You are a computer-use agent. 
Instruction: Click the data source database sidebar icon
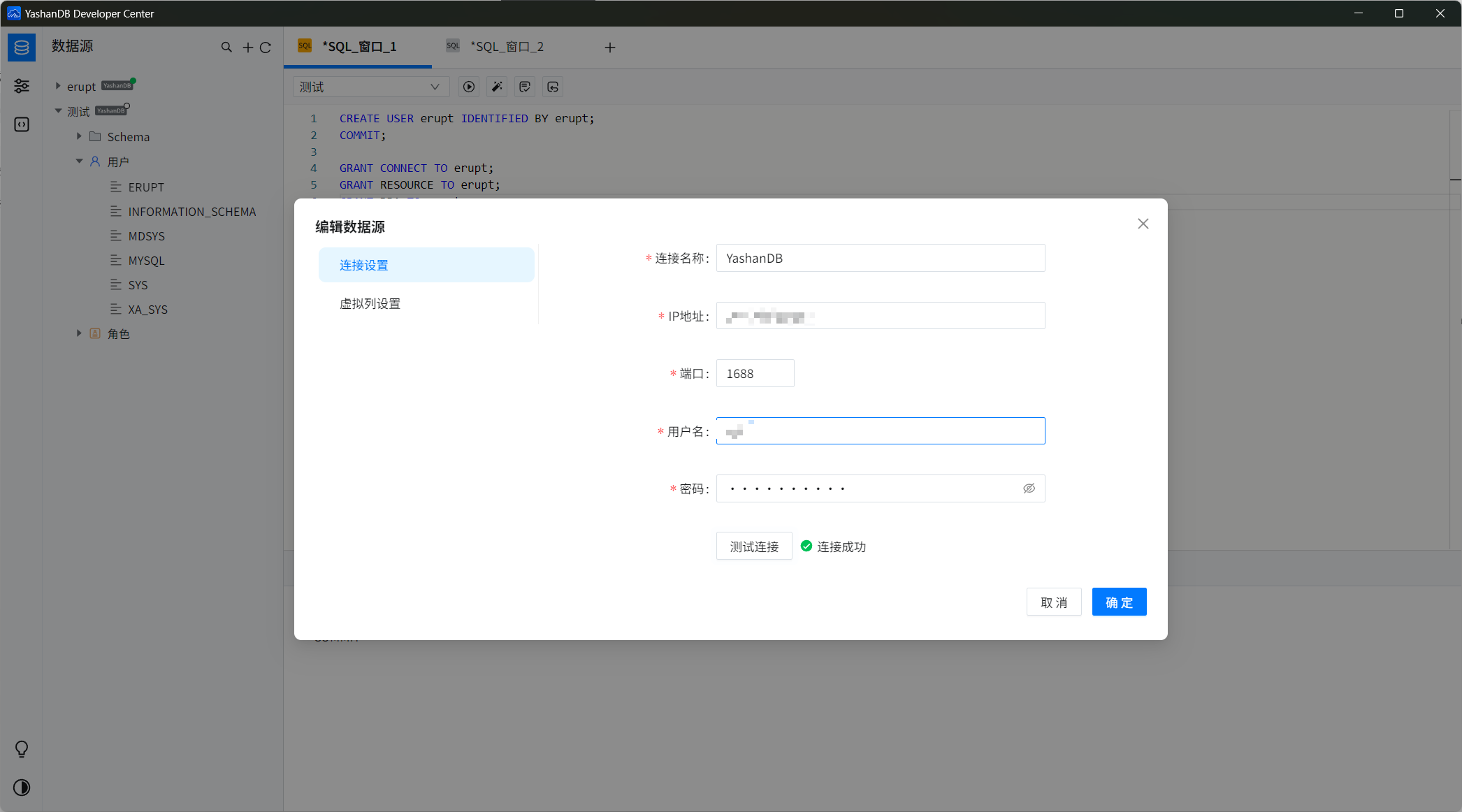(22, 48)
